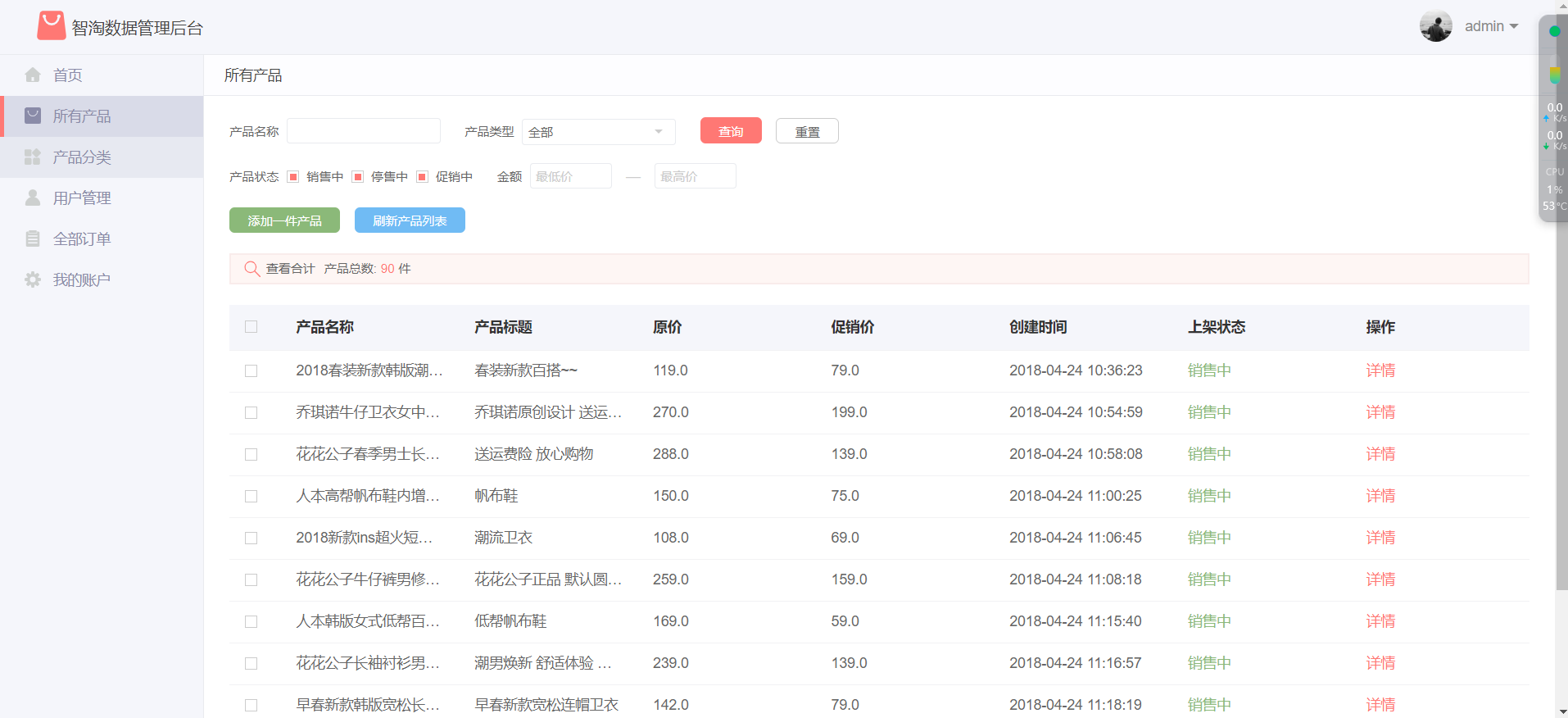This screenshot has height=718, width=1568.
Task: Click the price 259.0 cell
Action: pyautogui.click(x=671, y=579)
